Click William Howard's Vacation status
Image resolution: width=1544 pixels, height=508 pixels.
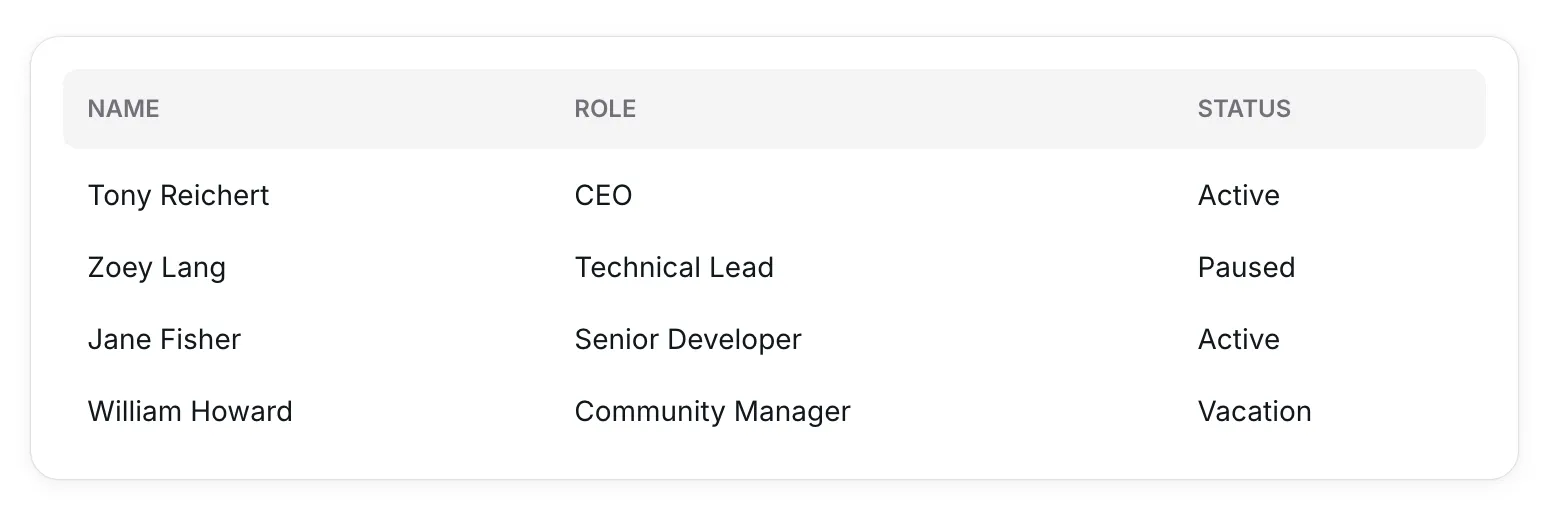tap(1254, 412)
